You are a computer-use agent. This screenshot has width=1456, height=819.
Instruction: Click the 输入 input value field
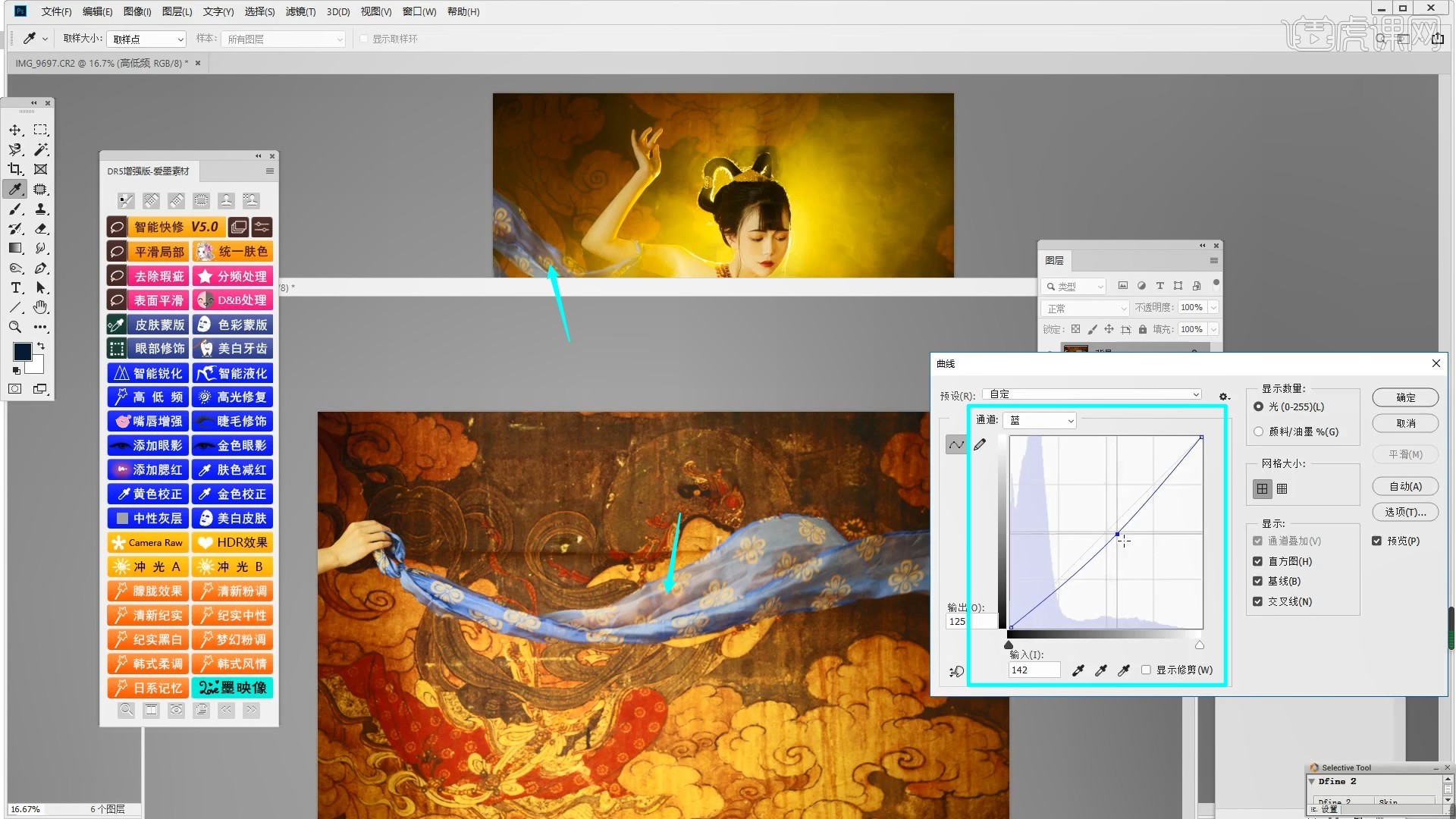click(x=1034, y=670)
